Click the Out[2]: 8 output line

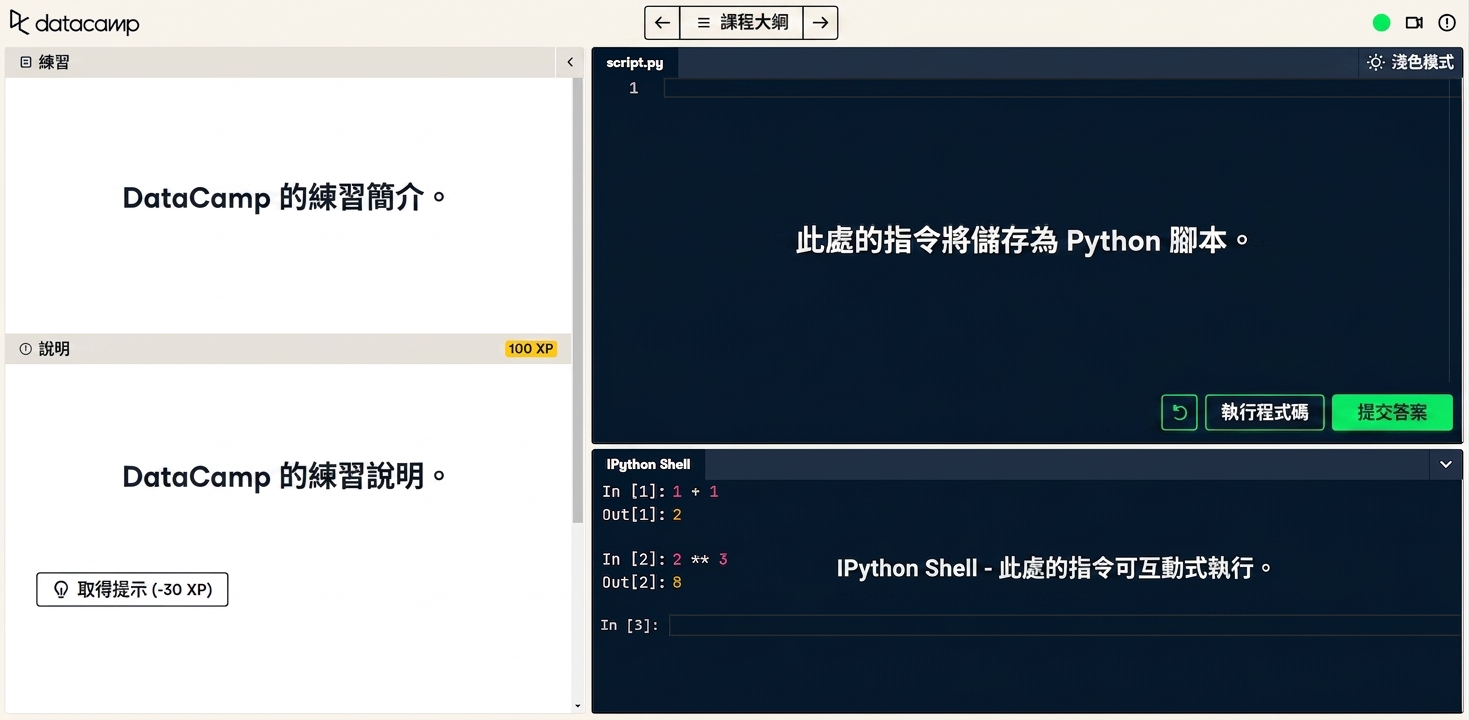coord(642,582)
